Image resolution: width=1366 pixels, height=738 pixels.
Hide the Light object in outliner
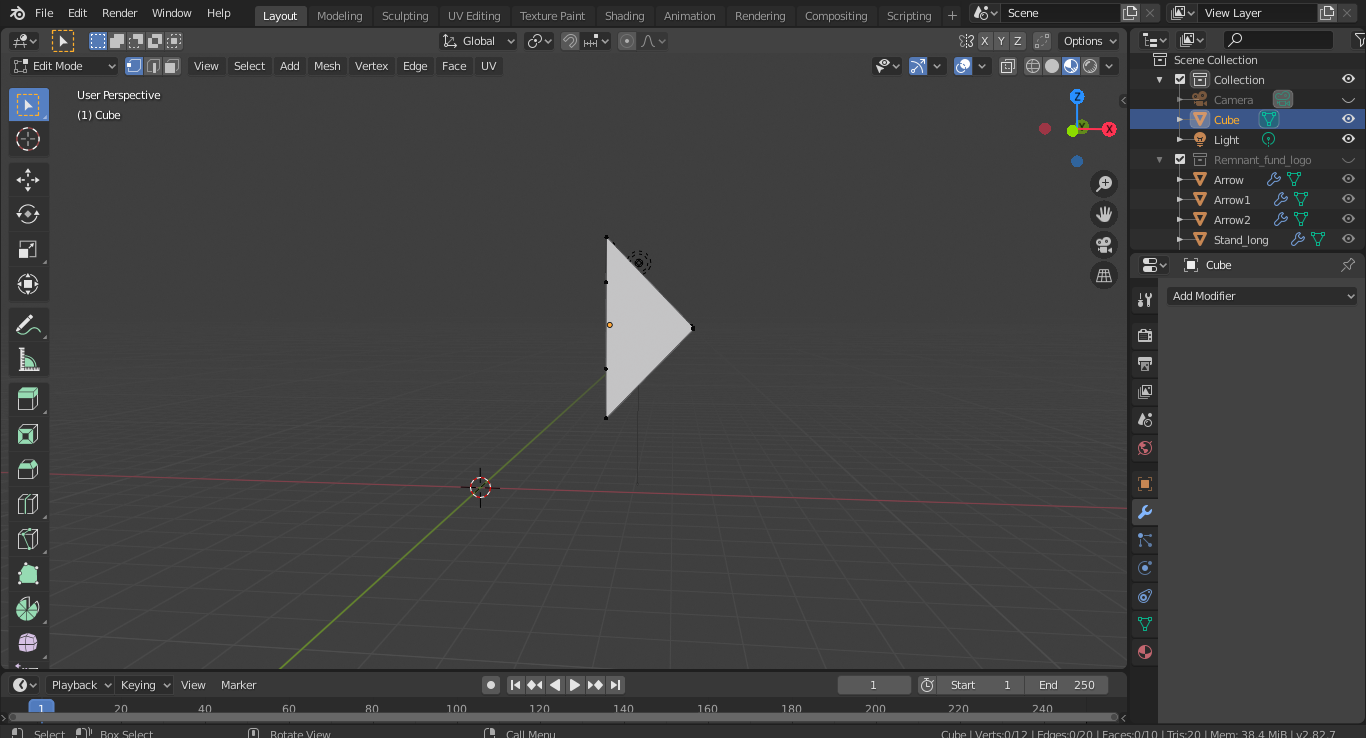(1348, 139)
